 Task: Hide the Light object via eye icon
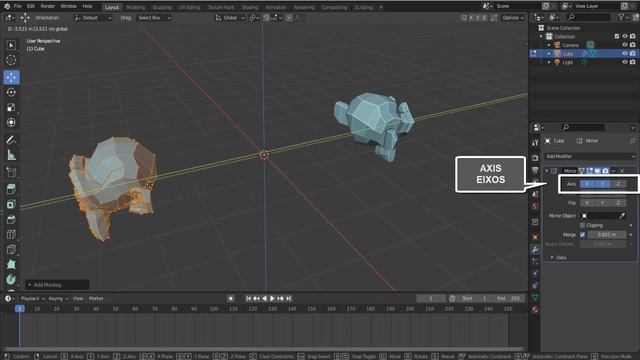pyautogui.click(x=624, y=62)
